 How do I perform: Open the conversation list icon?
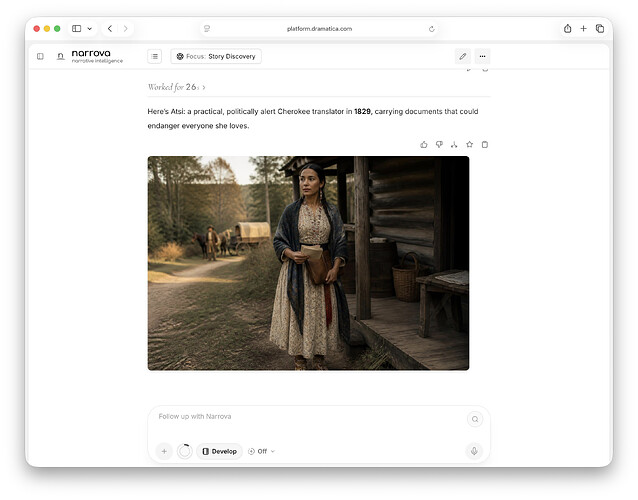pyautogui.click(x=155, y=56)
